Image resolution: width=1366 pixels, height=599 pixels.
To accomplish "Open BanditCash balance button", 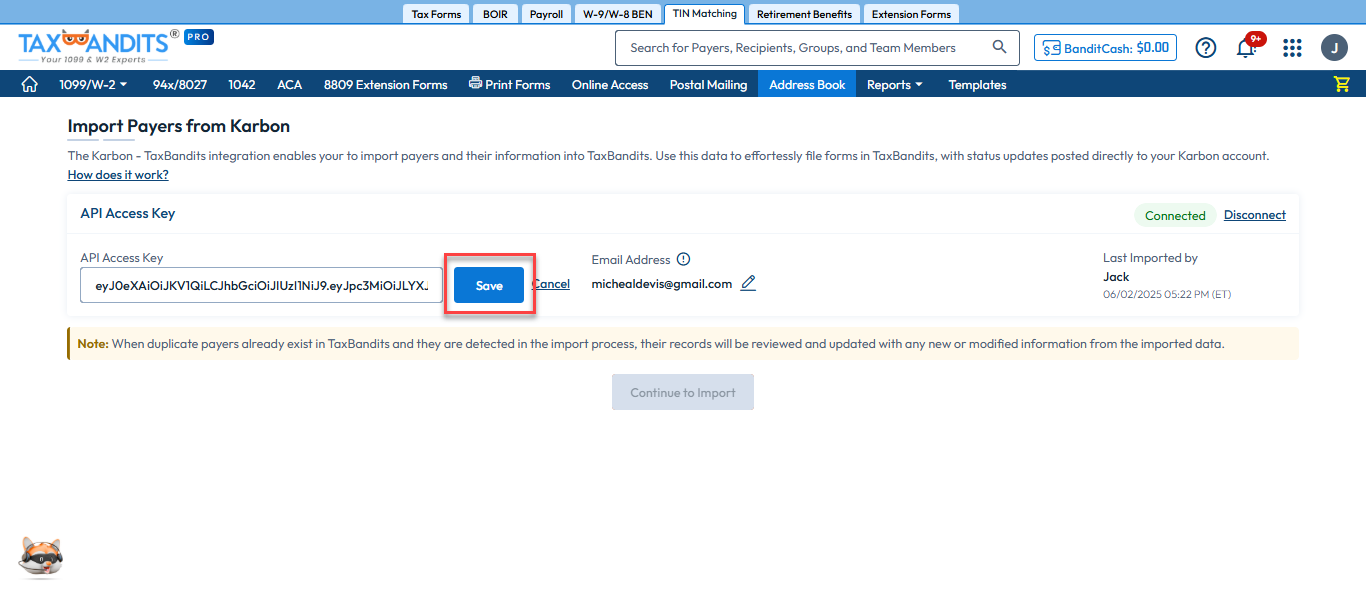I will (x=1105, y=47).
